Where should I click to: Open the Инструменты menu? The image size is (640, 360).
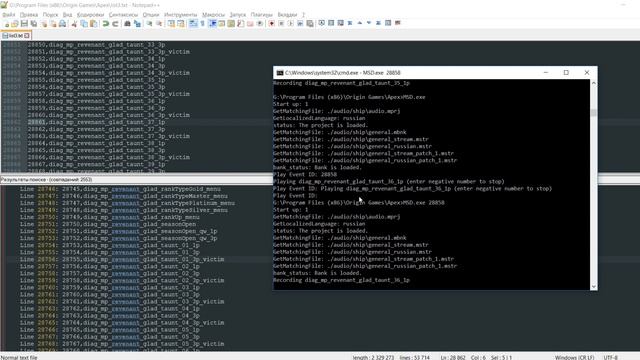pos(180,15)
